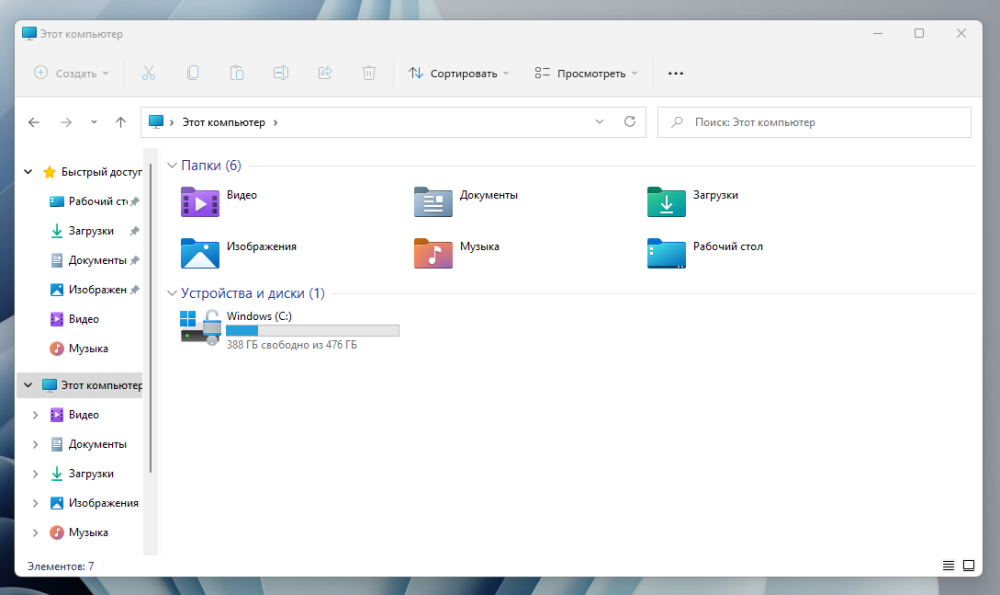Click the Delete trash bin icon
1000x595 pixels.
tap(369, 73)
